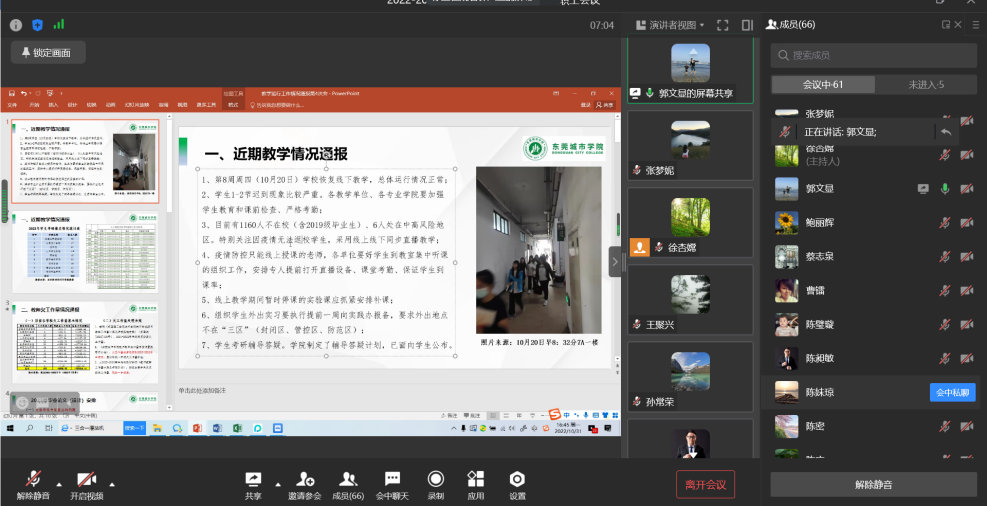987x506 pixels.
Task: Toggle 徐杏嫦's microphone in member list
Action: pos(945,154)
